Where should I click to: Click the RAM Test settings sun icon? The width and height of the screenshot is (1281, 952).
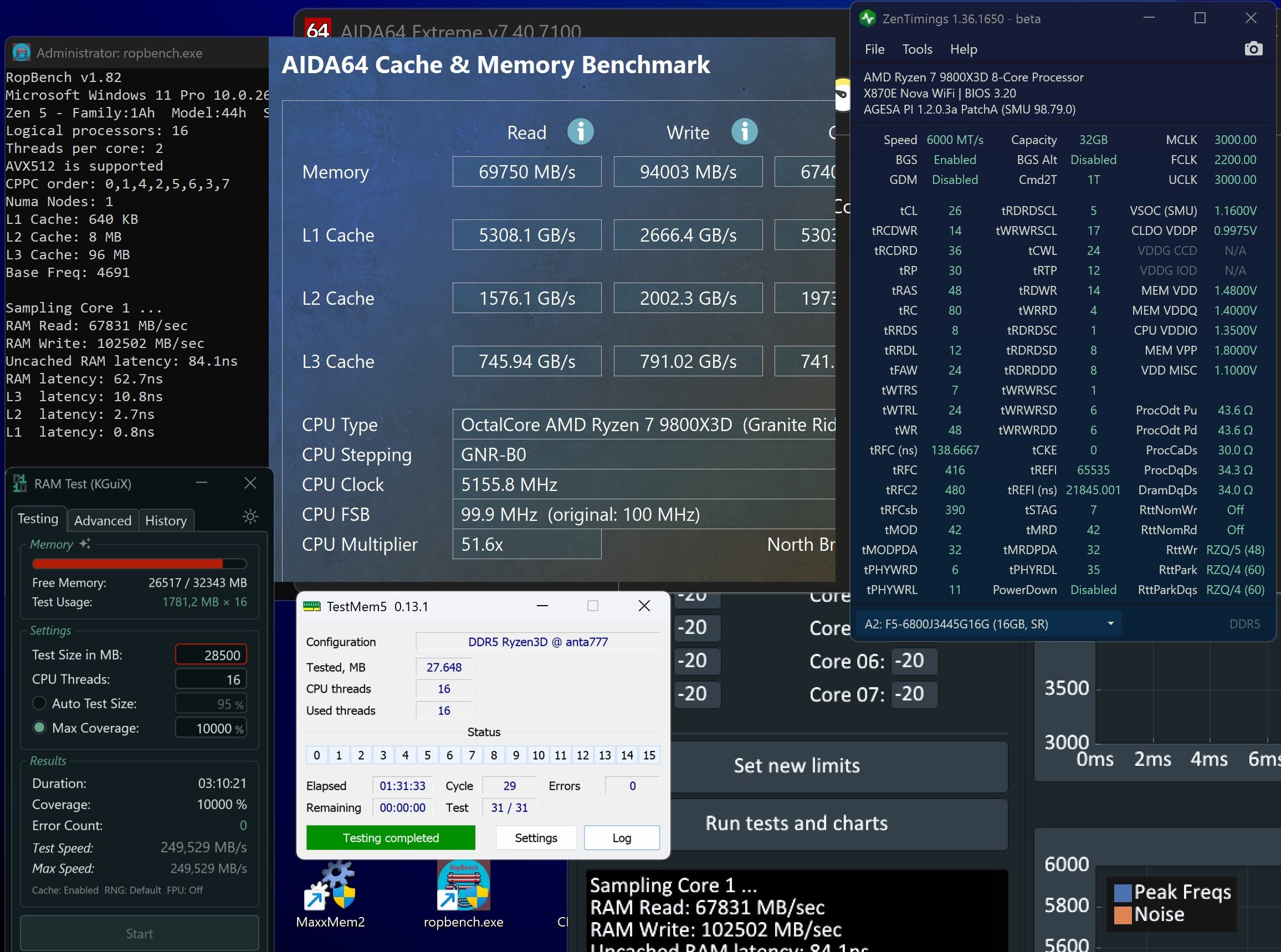click(x=250, y=516)
